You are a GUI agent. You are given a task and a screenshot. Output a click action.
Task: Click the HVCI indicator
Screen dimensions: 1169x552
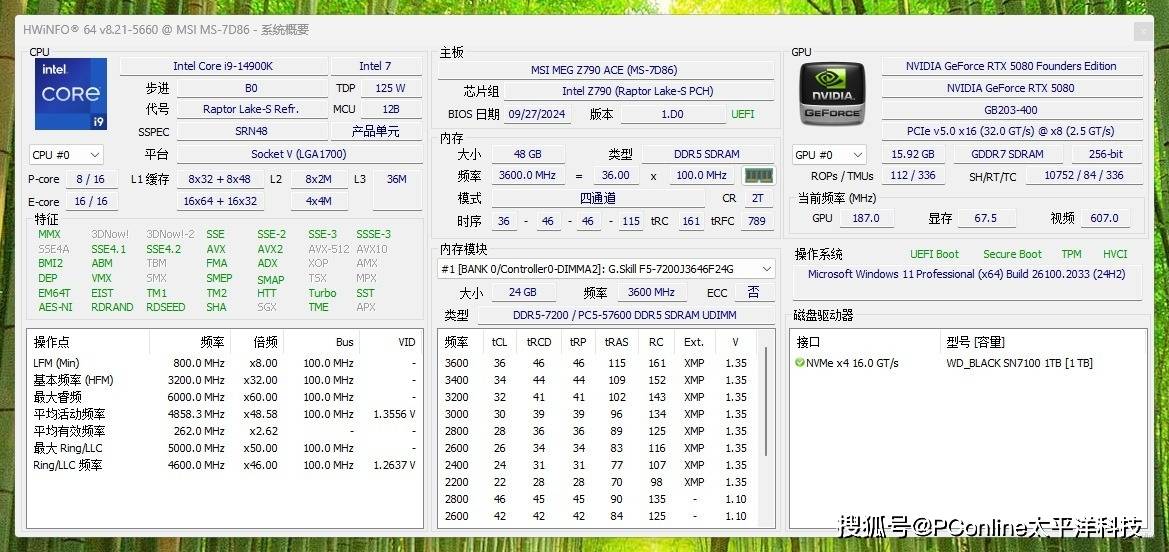point(1115,254)
